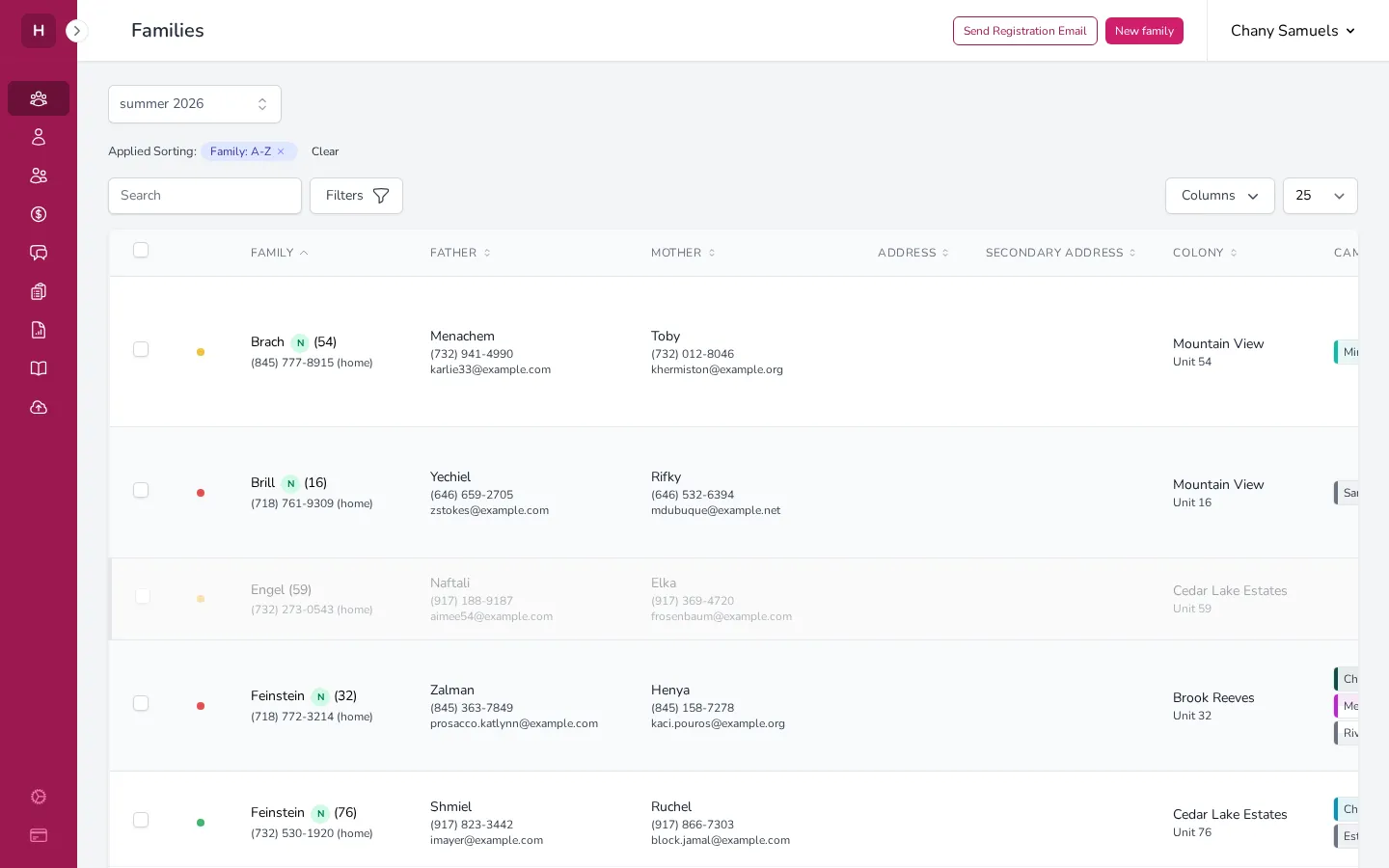Click father name Zalman
This screenshot has height=868, width=1389.
click(452, 691)
